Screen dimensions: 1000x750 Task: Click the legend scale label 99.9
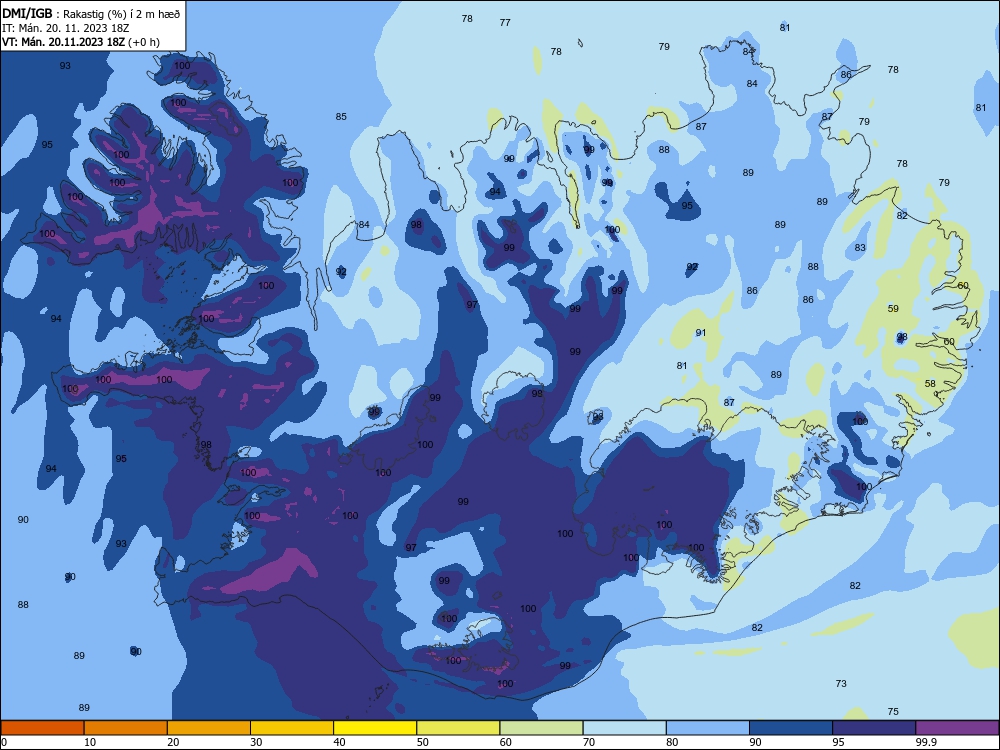coord(926,742)
